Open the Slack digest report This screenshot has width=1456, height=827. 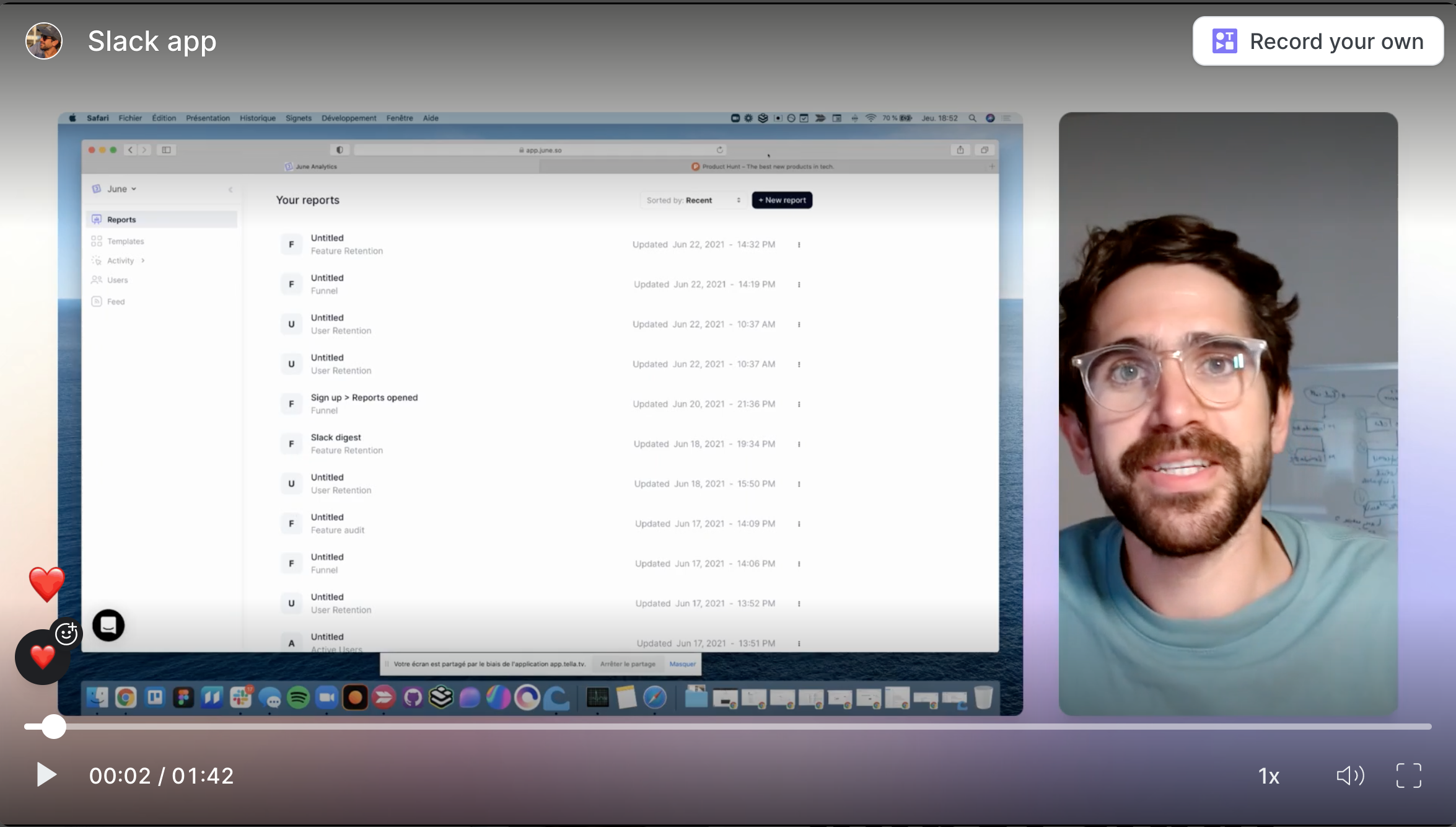tap(336, 438)
